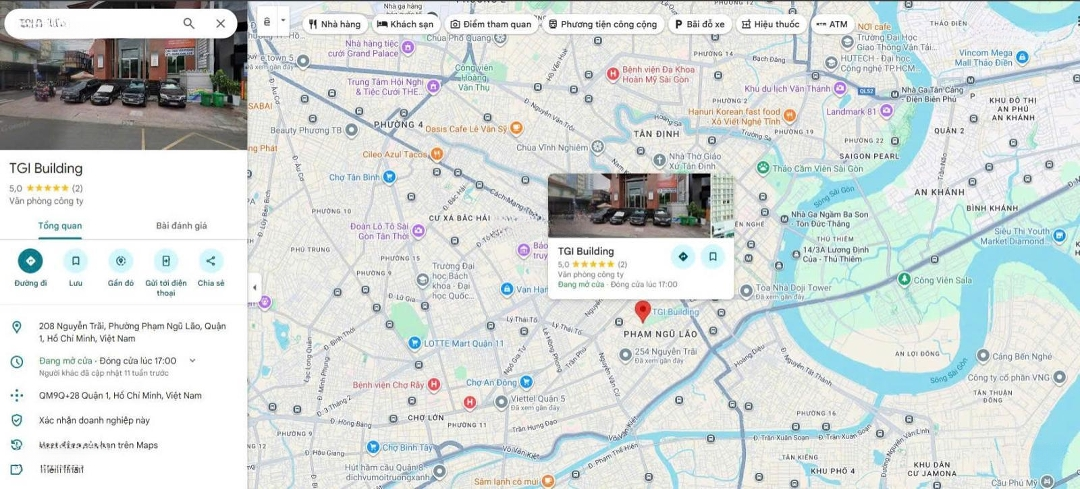Save the place with the Lưu icon
The height and width of the screenshot is (489, 1080).
[x=75, y=261]
